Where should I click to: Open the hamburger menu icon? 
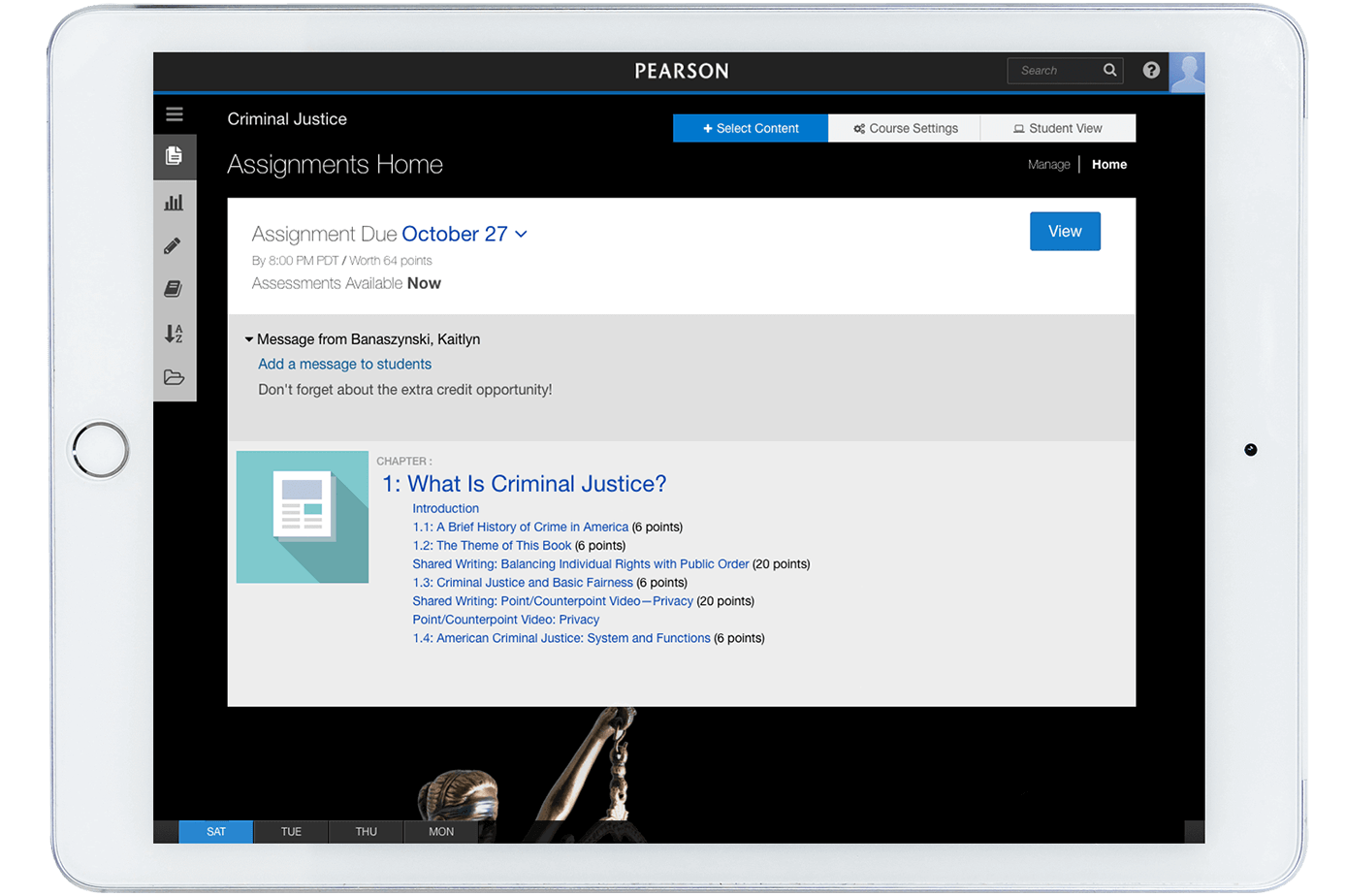[175, 114]
